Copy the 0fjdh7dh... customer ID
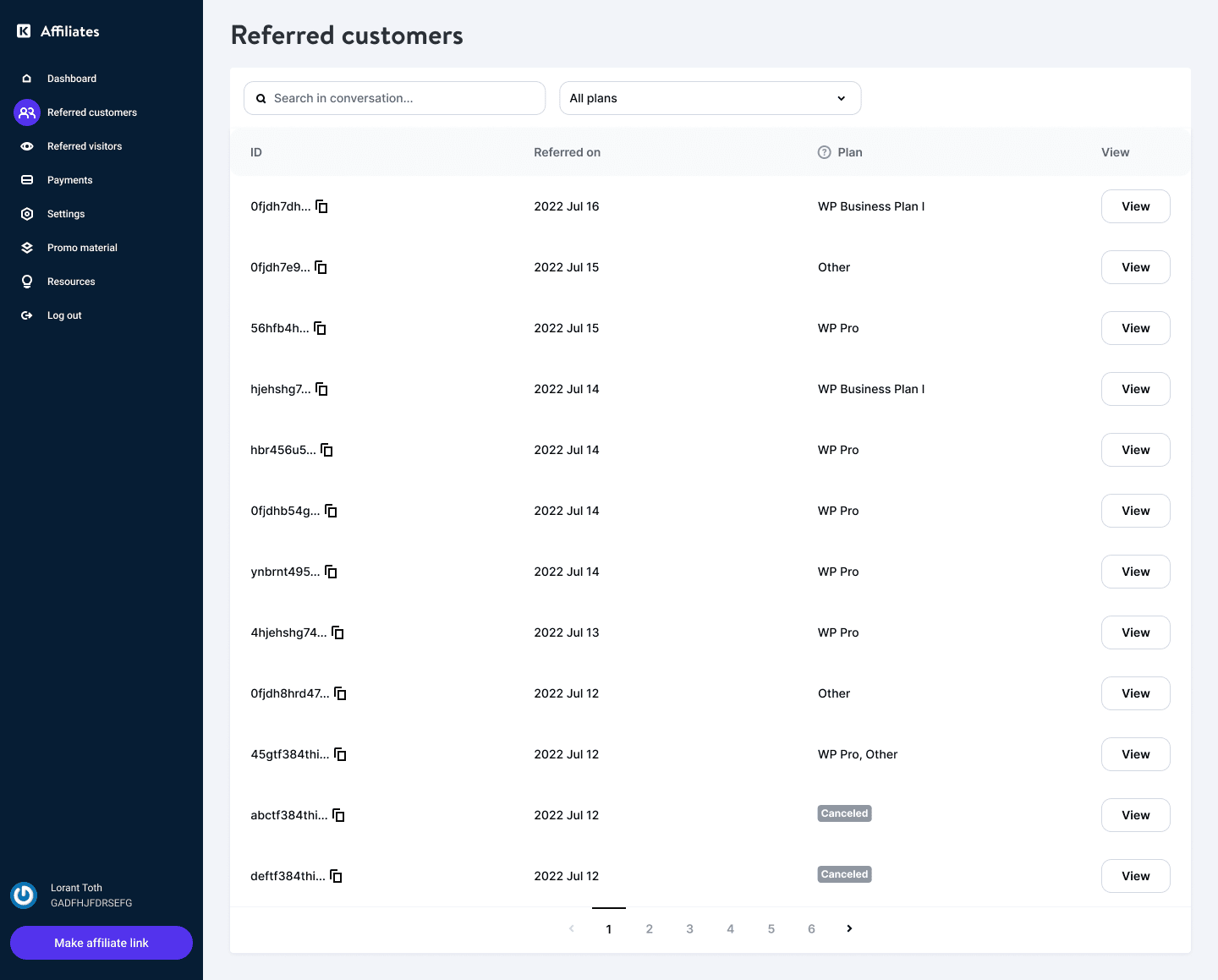 click(x=321, y=206)
